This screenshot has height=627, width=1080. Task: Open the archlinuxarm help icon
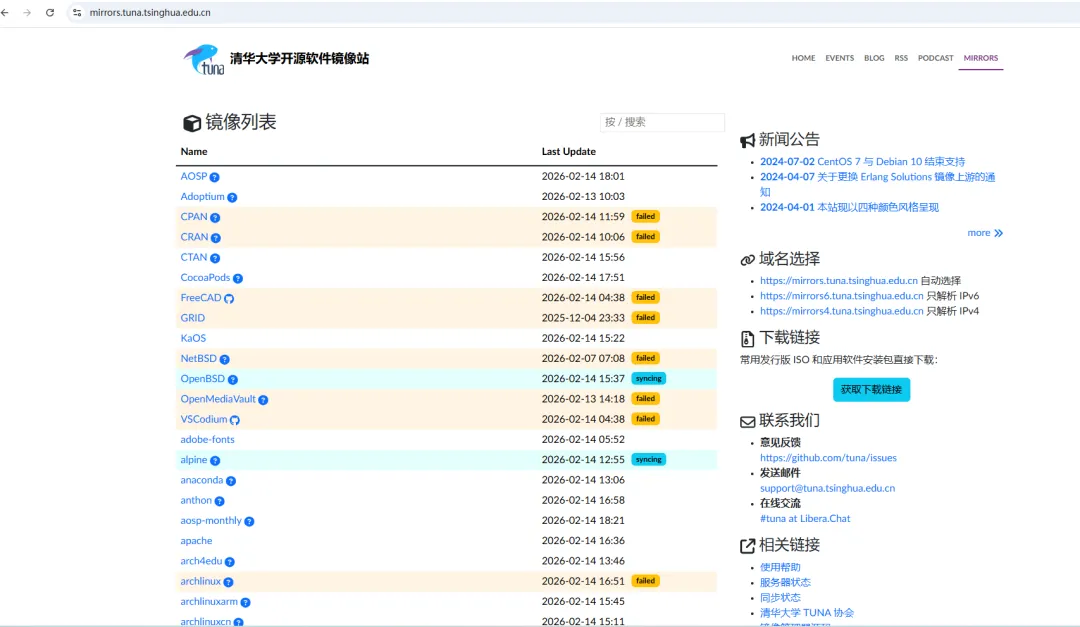pyautogui.click(x=245, y=602)
